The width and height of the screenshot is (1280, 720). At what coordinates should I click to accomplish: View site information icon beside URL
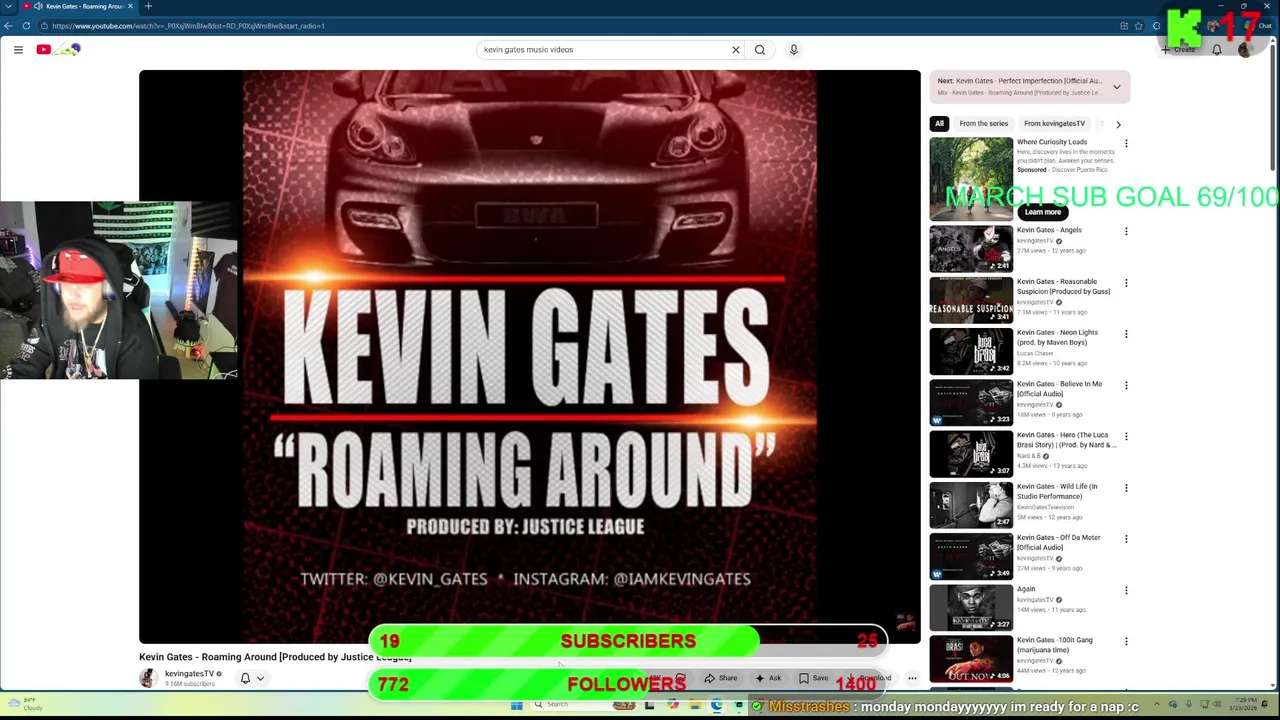click(x=44, y=26)
